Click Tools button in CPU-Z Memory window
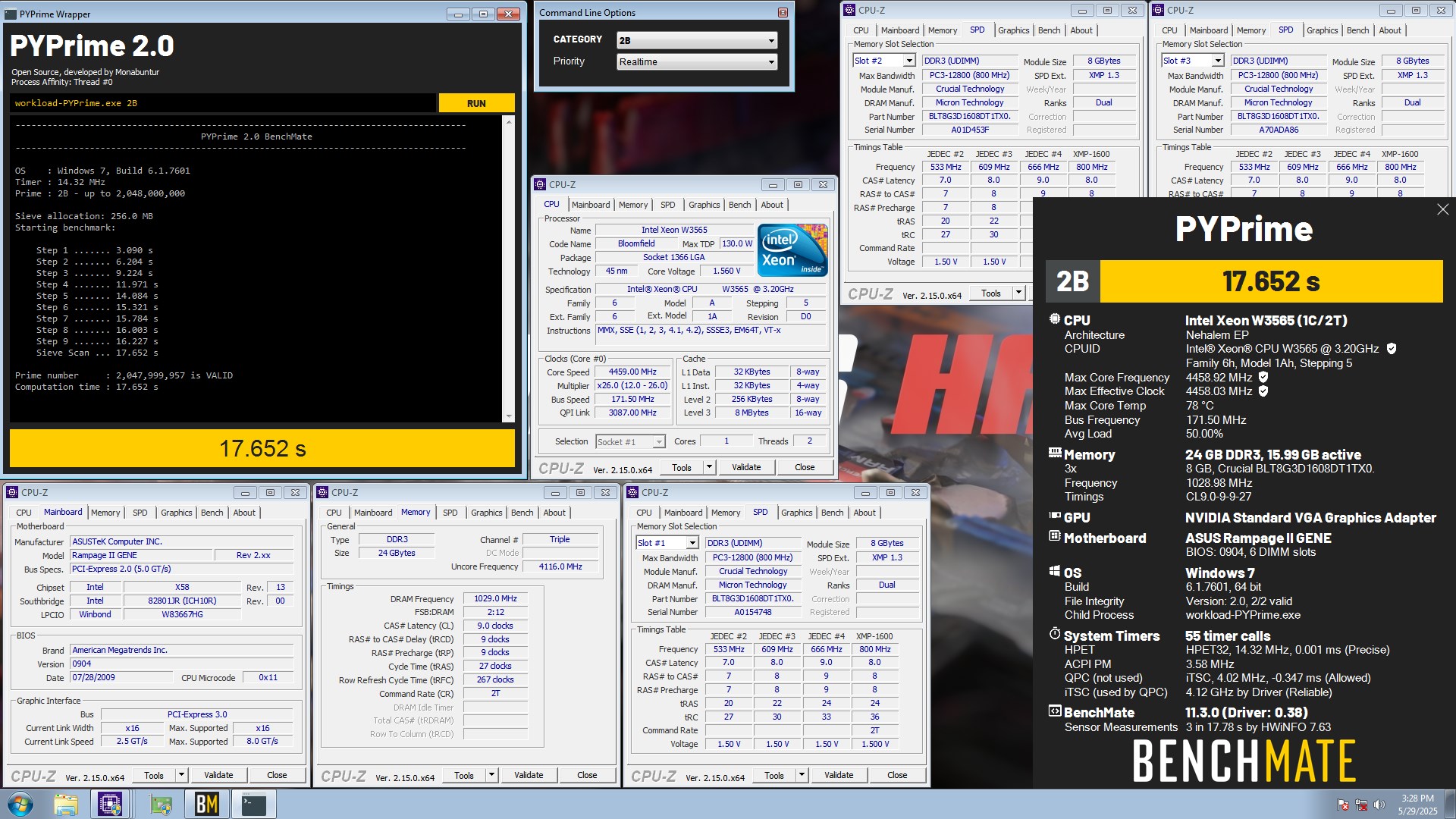The height and width of the screenshot is (819, 1456). pos(464,775)
